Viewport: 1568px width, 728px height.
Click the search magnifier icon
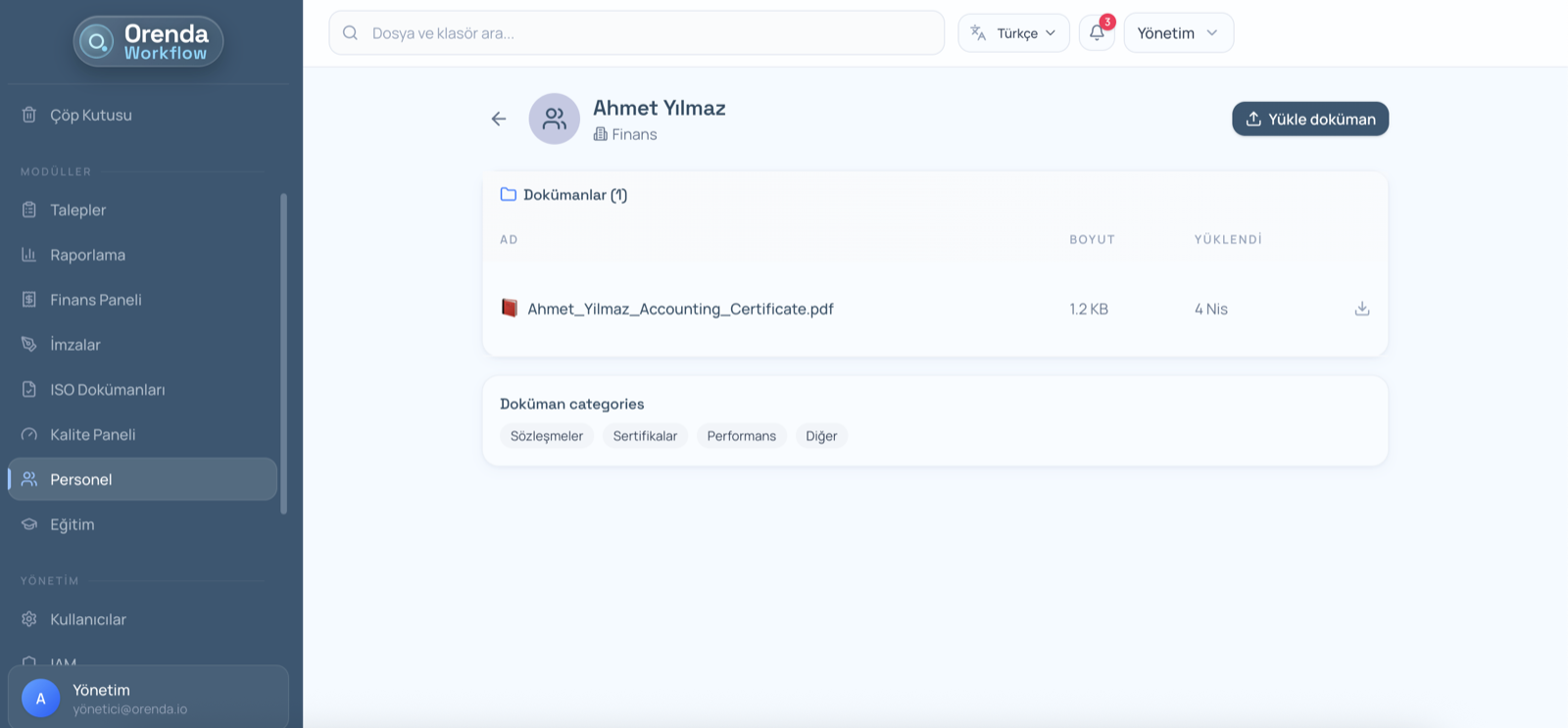click(350, 33)
